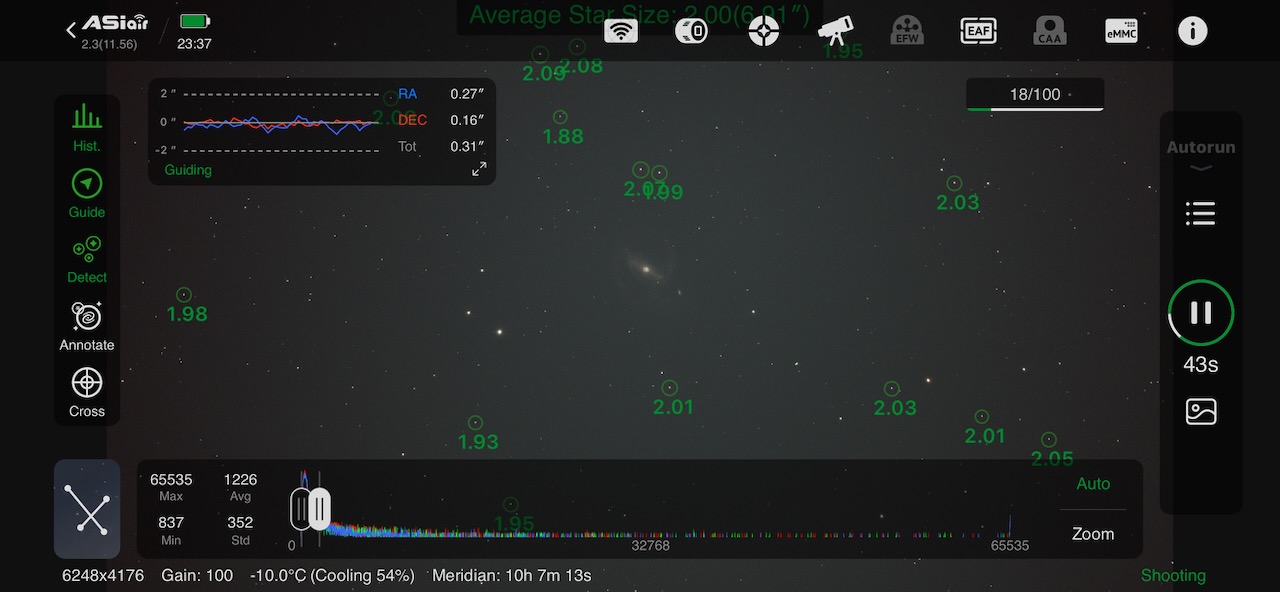Image resolution: width=1280 pixels, height=592 pixels.
Task: Open the Autorun mode dropdown
Action: pos(1201,153)
